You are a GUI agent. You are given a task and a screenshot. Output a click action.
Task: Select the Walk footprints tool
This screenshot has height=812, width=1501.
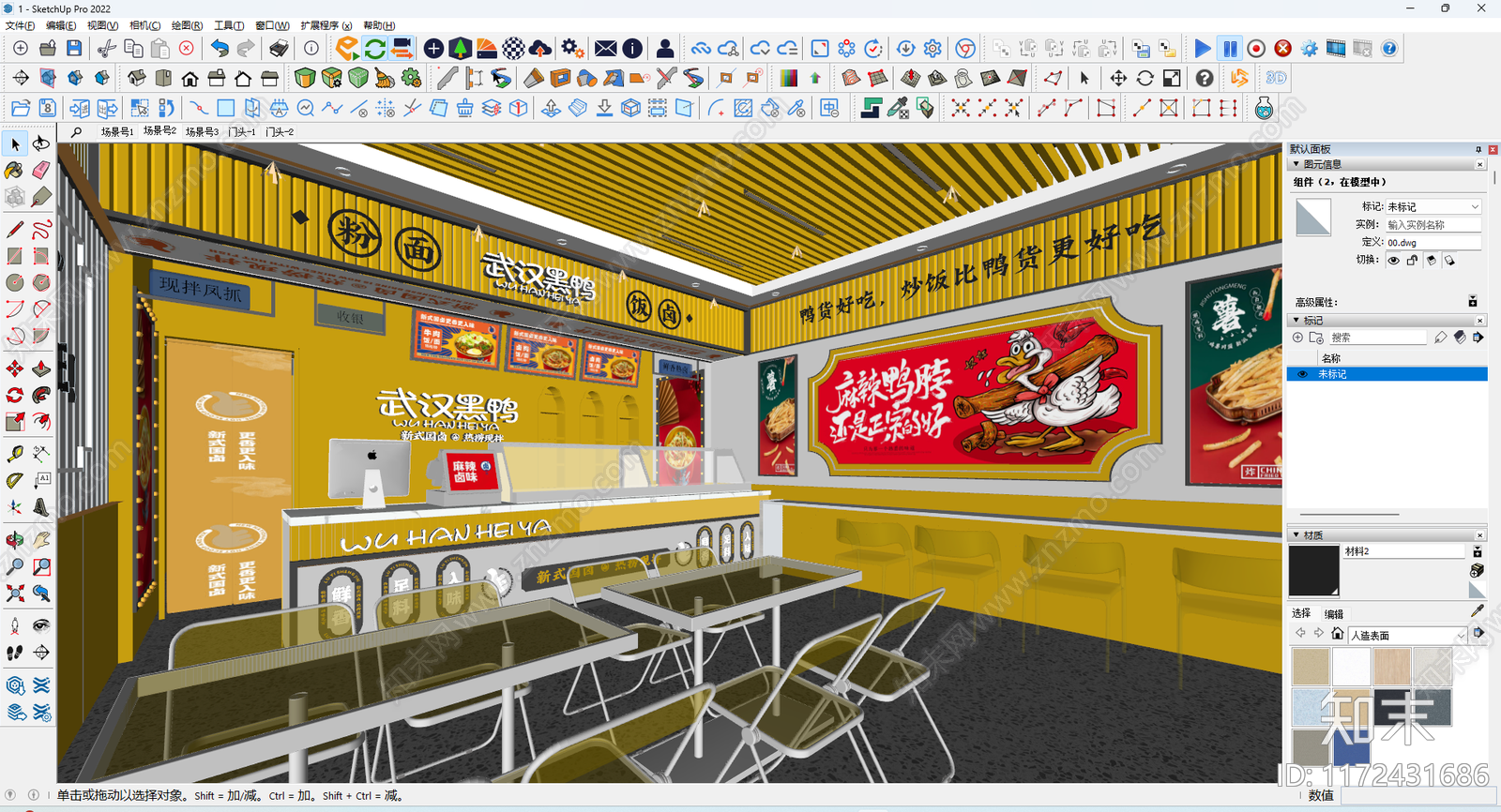tap(15, 653)
